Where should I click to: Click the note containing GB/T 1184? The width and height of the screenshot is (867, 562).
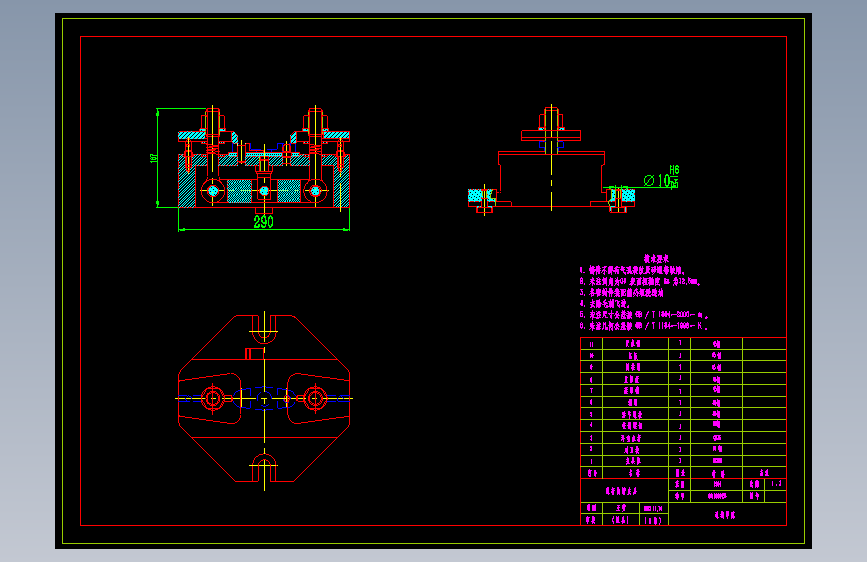(x=644, y=326)
